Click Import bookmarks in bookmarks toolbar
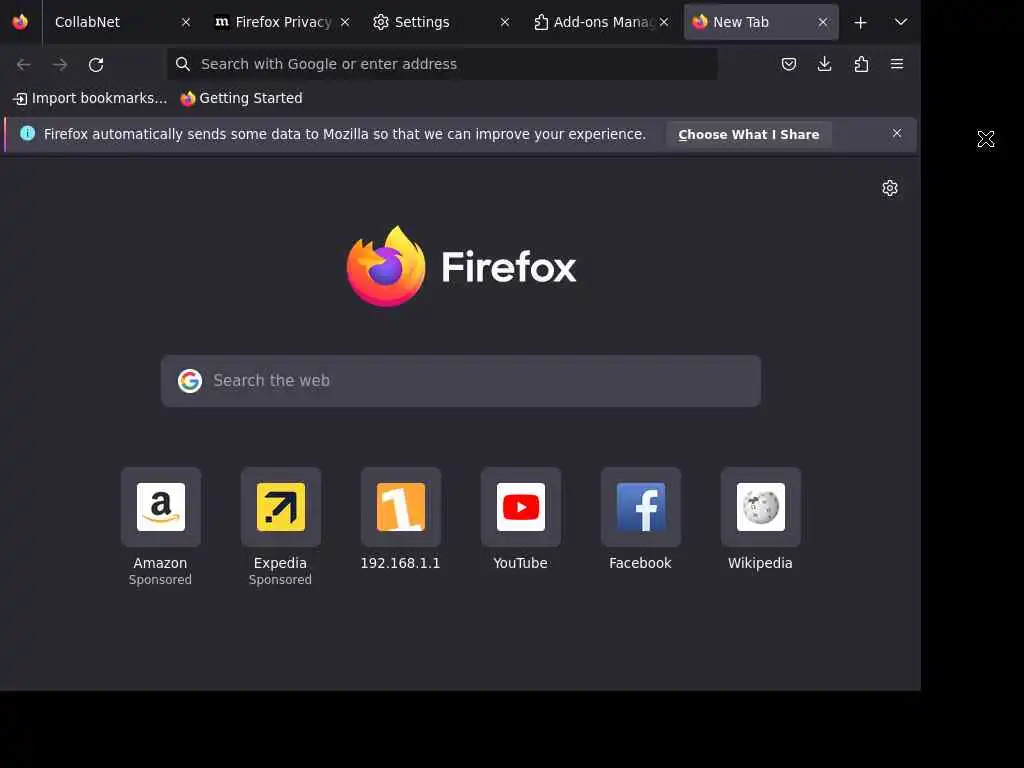The height and width of the screenshot is (768, 1024). [x=90, y=98]
